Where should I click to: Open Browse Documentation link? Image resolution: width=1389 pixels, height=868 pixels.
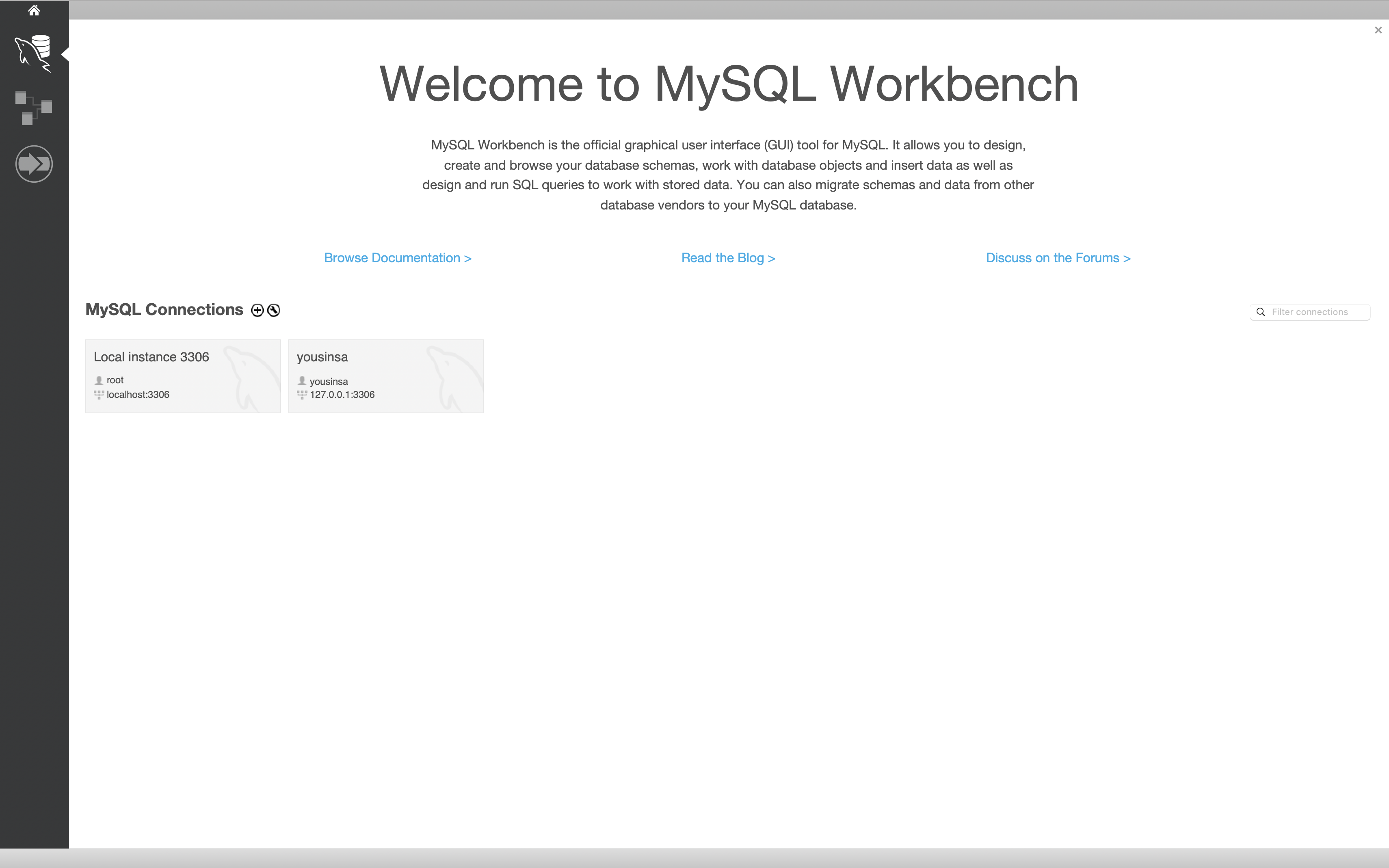tap(397, 258)
